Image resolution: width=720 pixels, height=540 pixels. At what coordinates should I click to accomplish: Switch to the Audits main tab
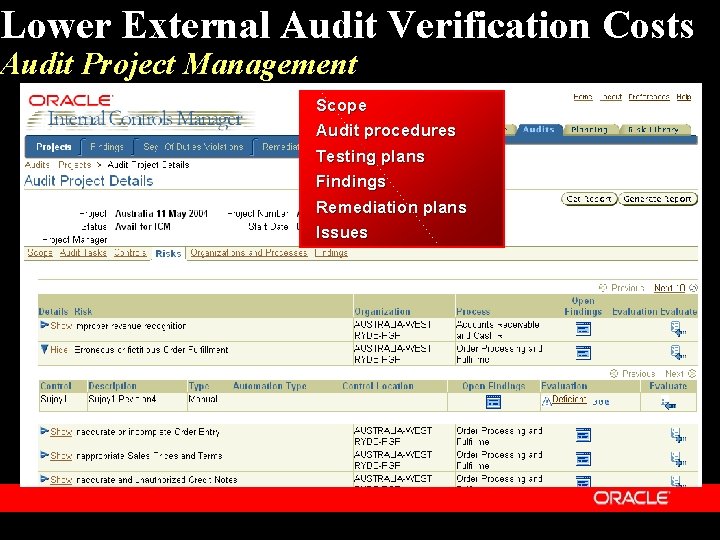click(x=538, y=129)
